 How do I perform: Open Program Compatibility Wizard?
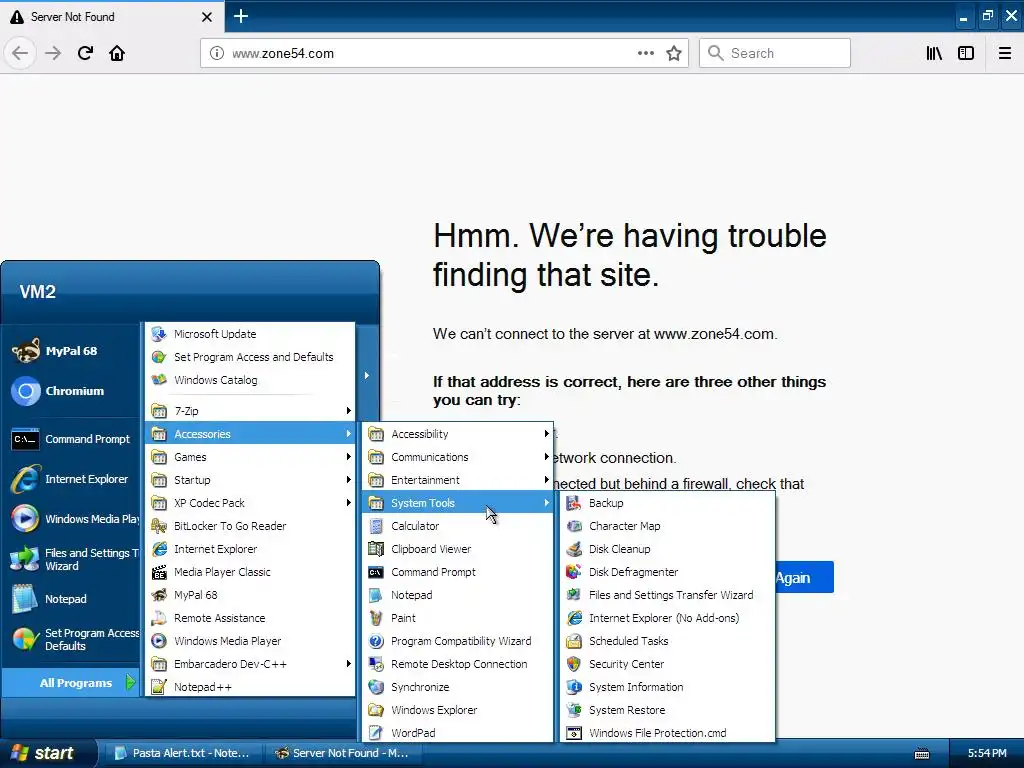click(x=458, y=641)
